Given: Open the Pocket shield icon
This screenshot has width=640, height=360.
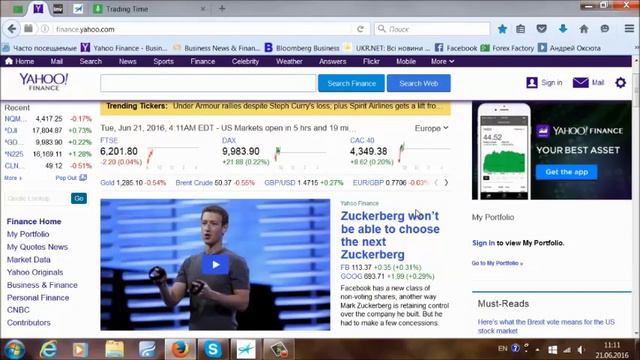Looking at the screenshot, I should point(542,29).
